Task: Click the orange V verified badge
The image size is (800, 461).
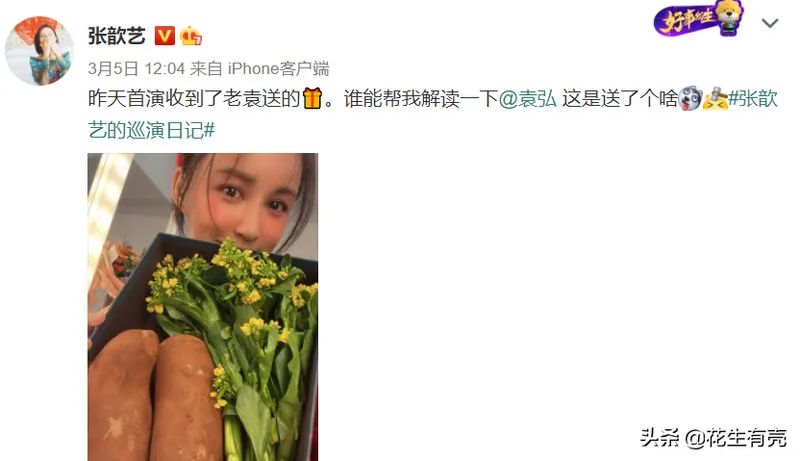Action: pyautogui.click(x=165, y=36)
